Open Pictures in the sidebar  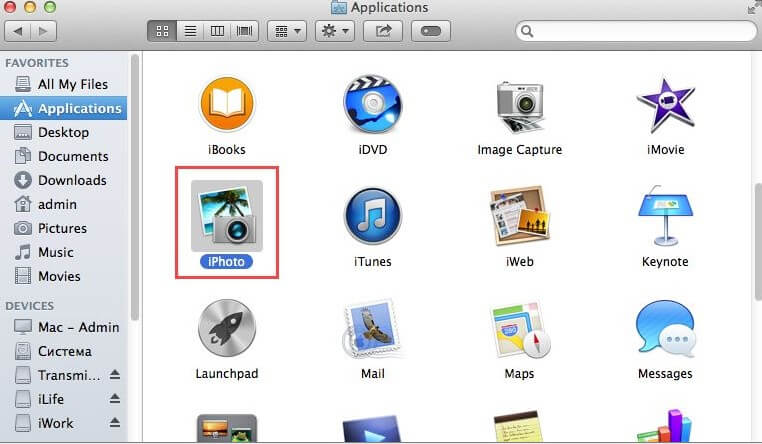(x=64, y=228)
